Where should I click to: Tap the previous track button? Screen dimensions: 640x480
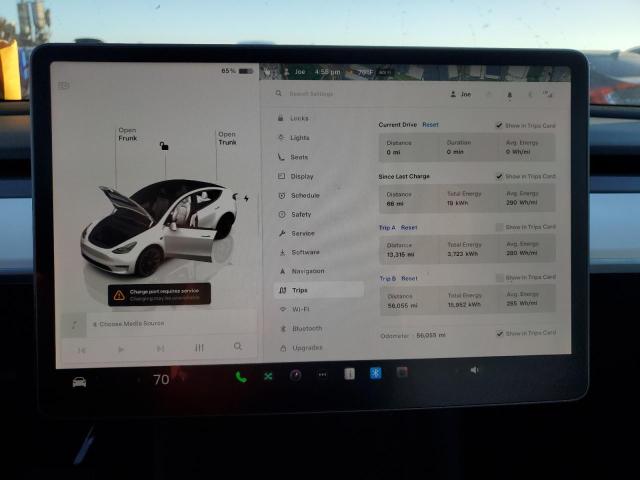coord(82,350)
